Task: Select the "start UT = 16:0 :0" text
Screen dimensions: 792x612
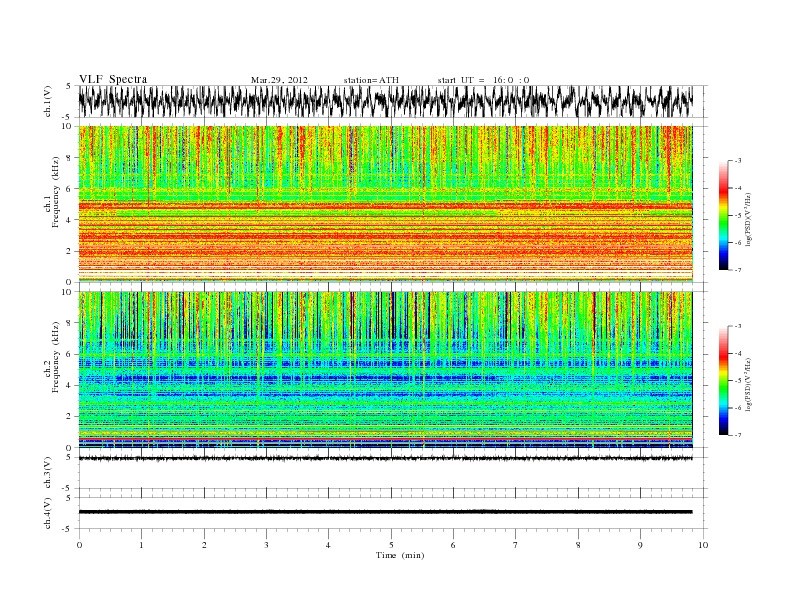Action: coord(483,80)
